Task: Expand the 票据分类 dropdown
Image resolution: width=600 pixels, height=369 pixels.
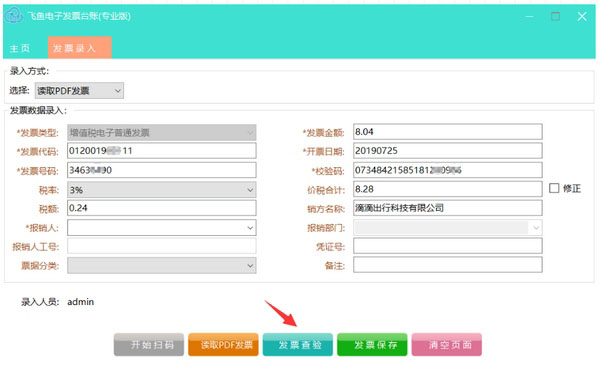Action: 161,265
